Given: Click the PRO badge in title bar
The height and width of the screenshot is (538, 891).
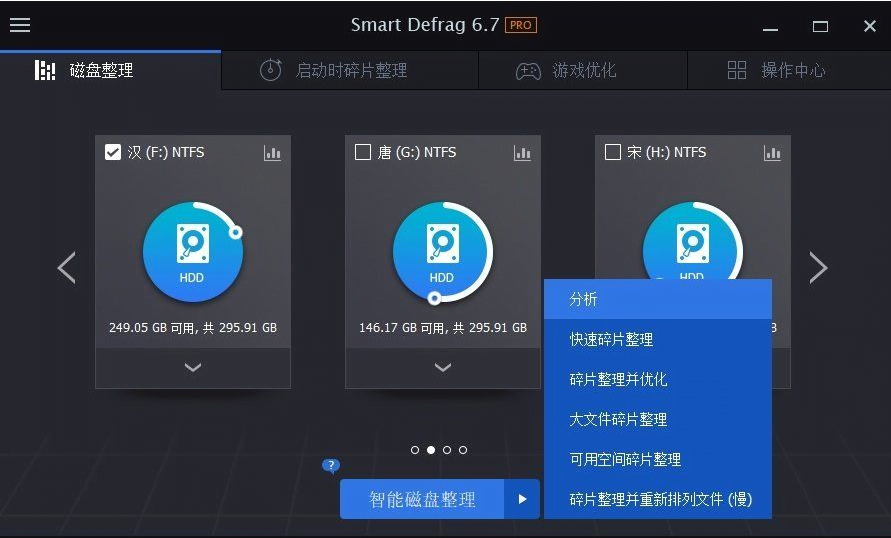Looking at the screenshot, I should coord(521,25).
